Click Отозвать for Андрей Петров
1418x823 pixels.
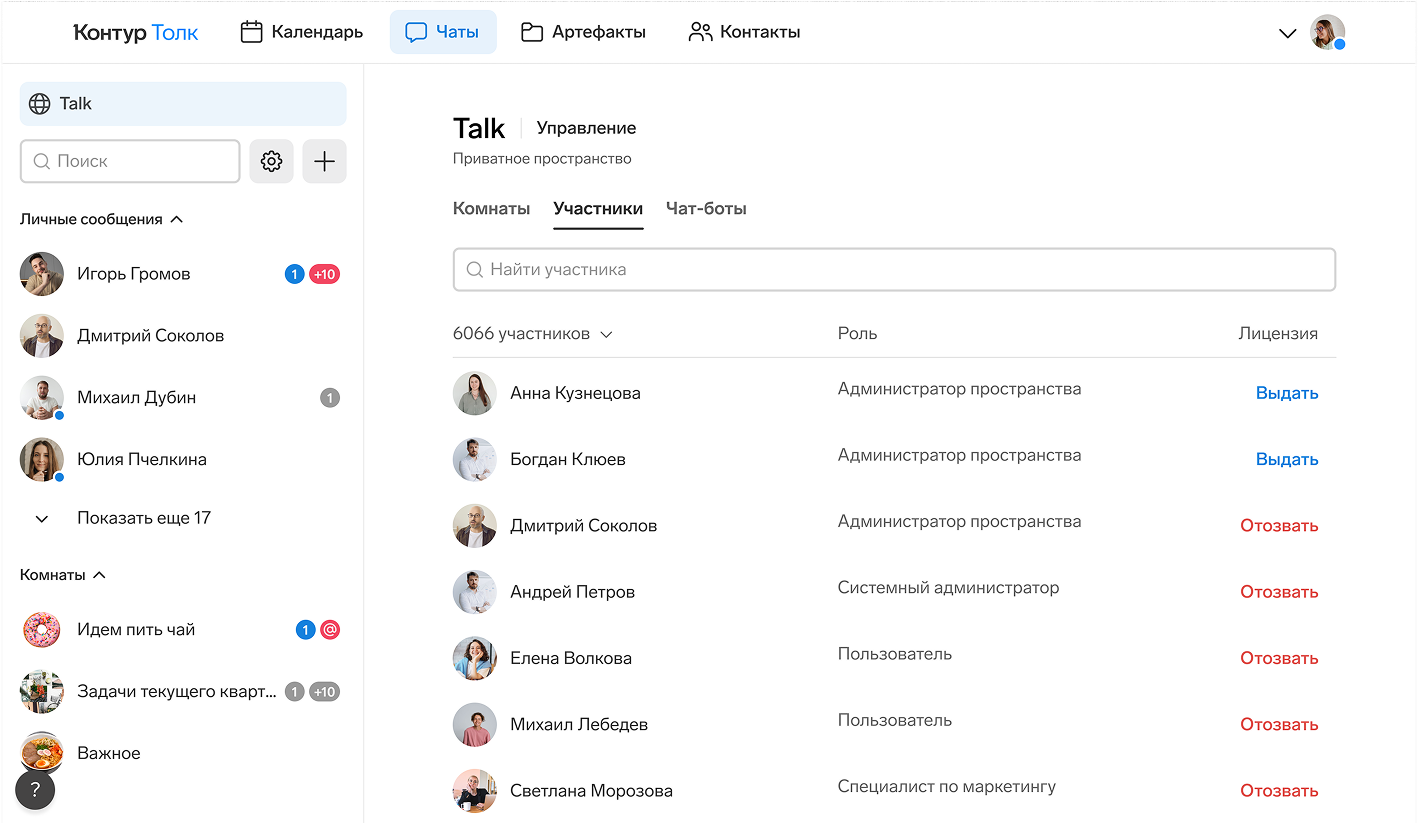(x=1278, y=592)
